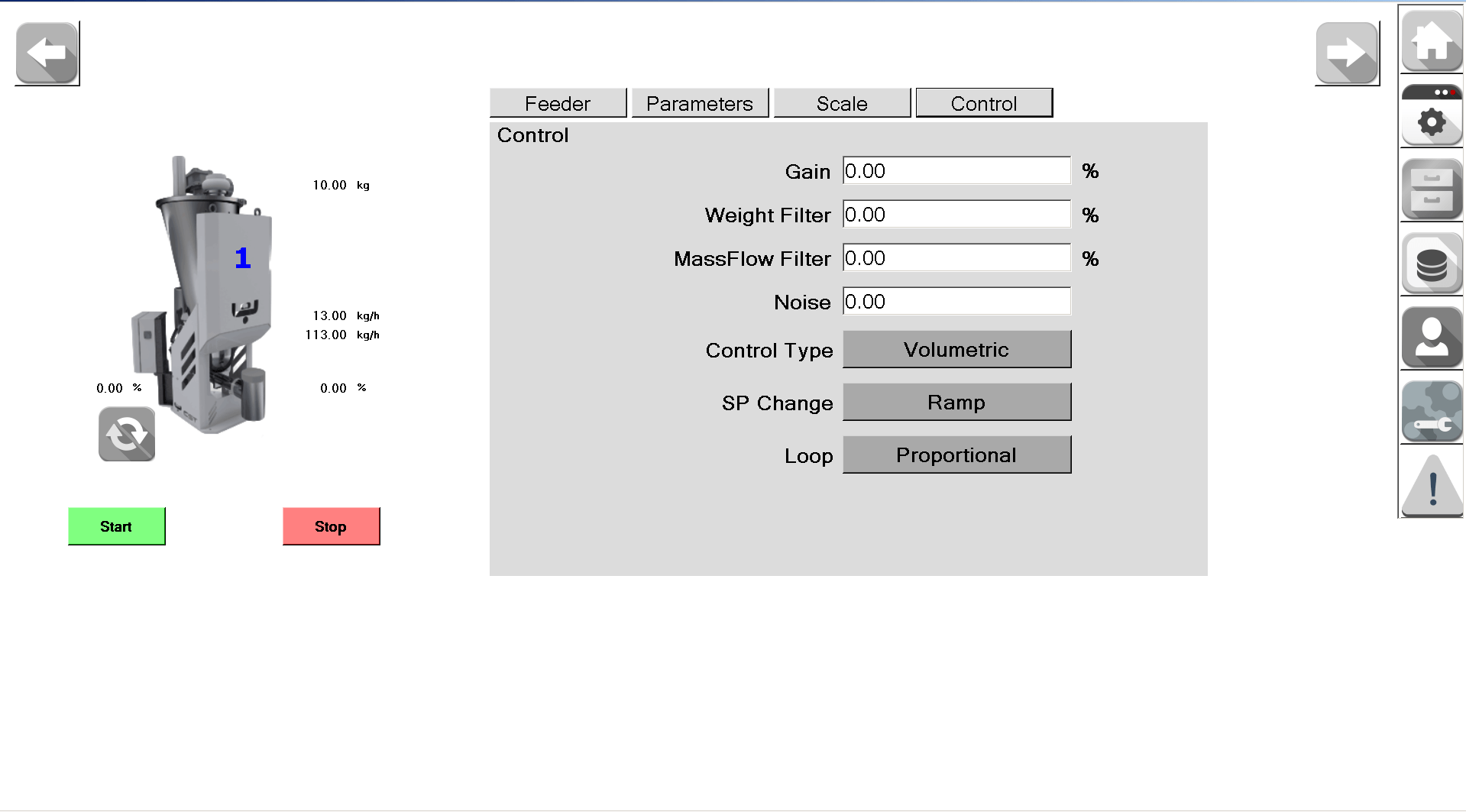Screen dimensions: 1466x812
Task: Go to the Home screen icon
Action: [x=1432, y=40]
